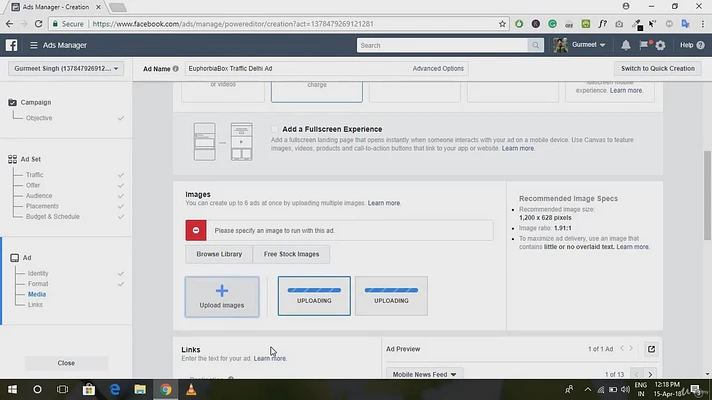
Task: Click the camera extension icon in Chrome
Action: [x=619, y=24]
